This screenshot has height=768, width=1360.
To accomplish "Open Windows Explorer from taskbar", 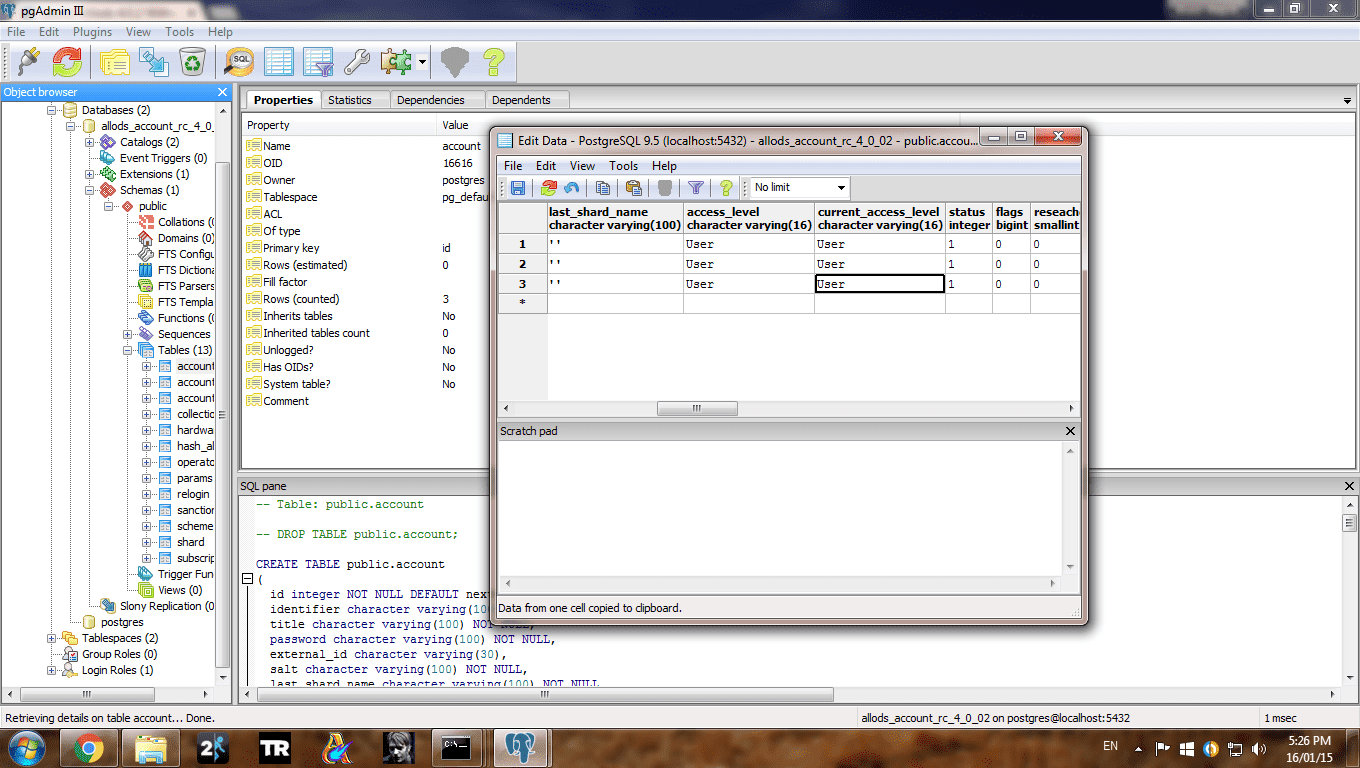I will 150,748.
